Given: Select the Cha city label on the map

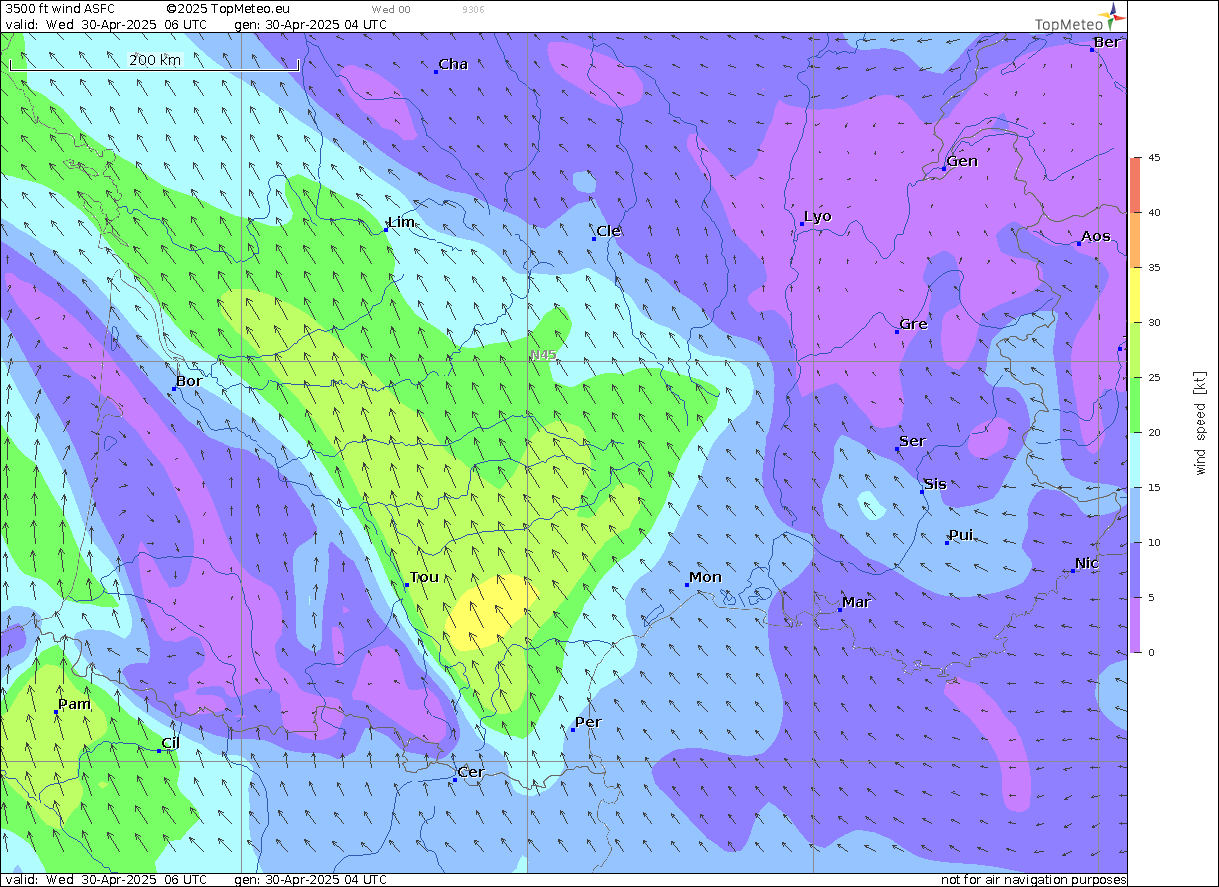Looking at the screenshot, I should [x=453, y=64].
